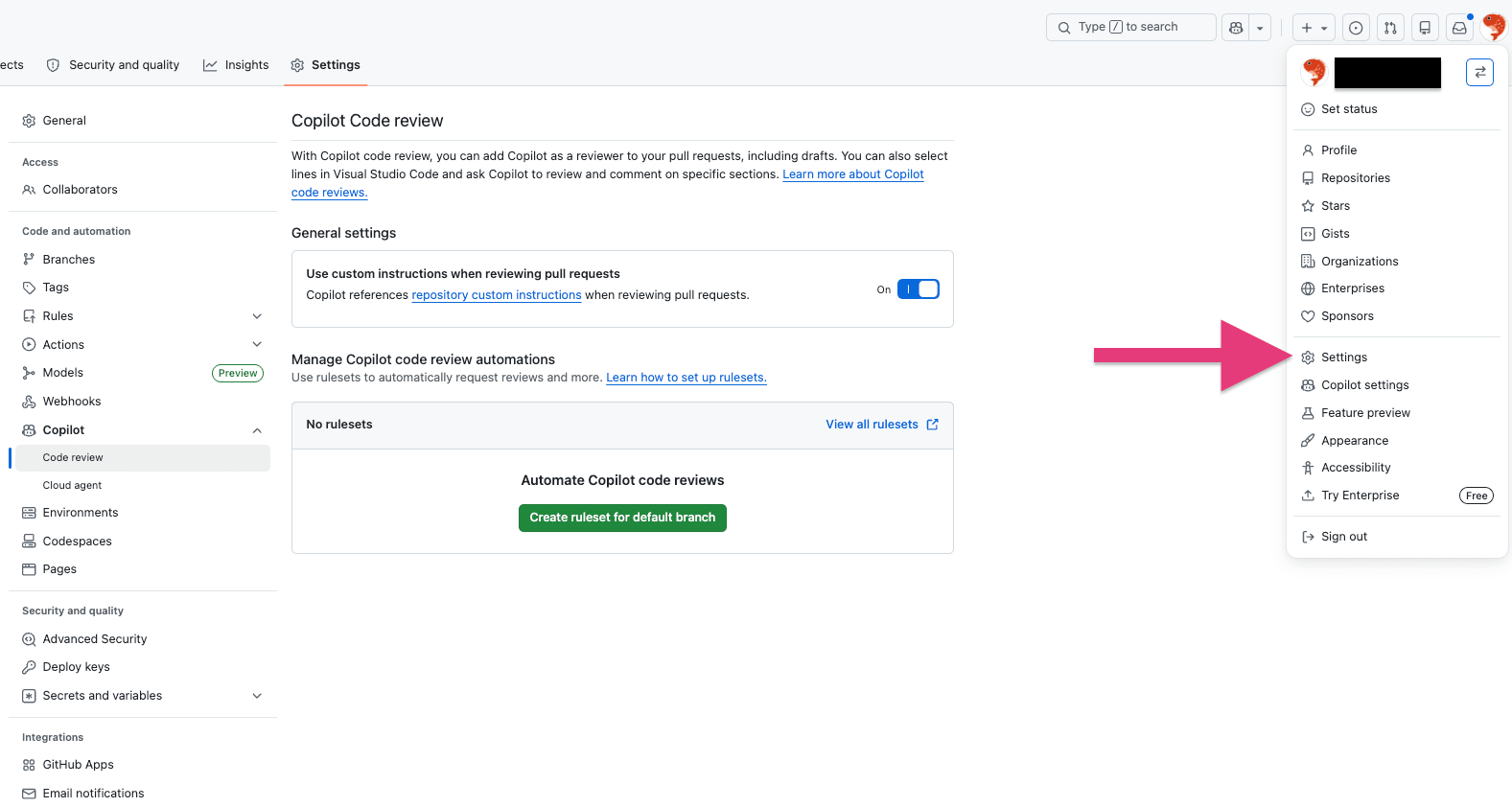Click the Set status smiley icon
The image size is (1512, 807).
pos(1308,109)
